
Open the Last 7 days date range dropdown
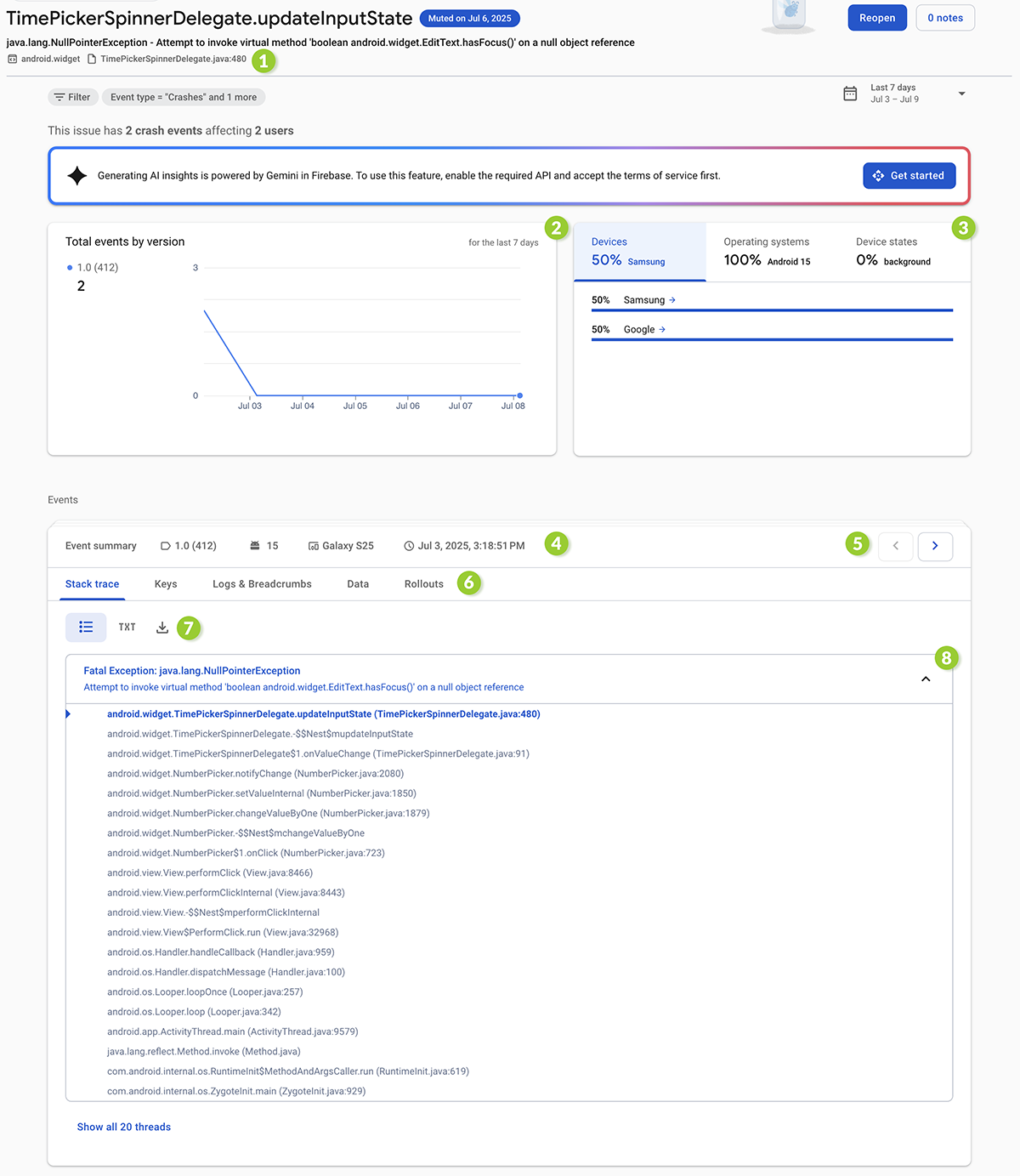click(961, 94)
